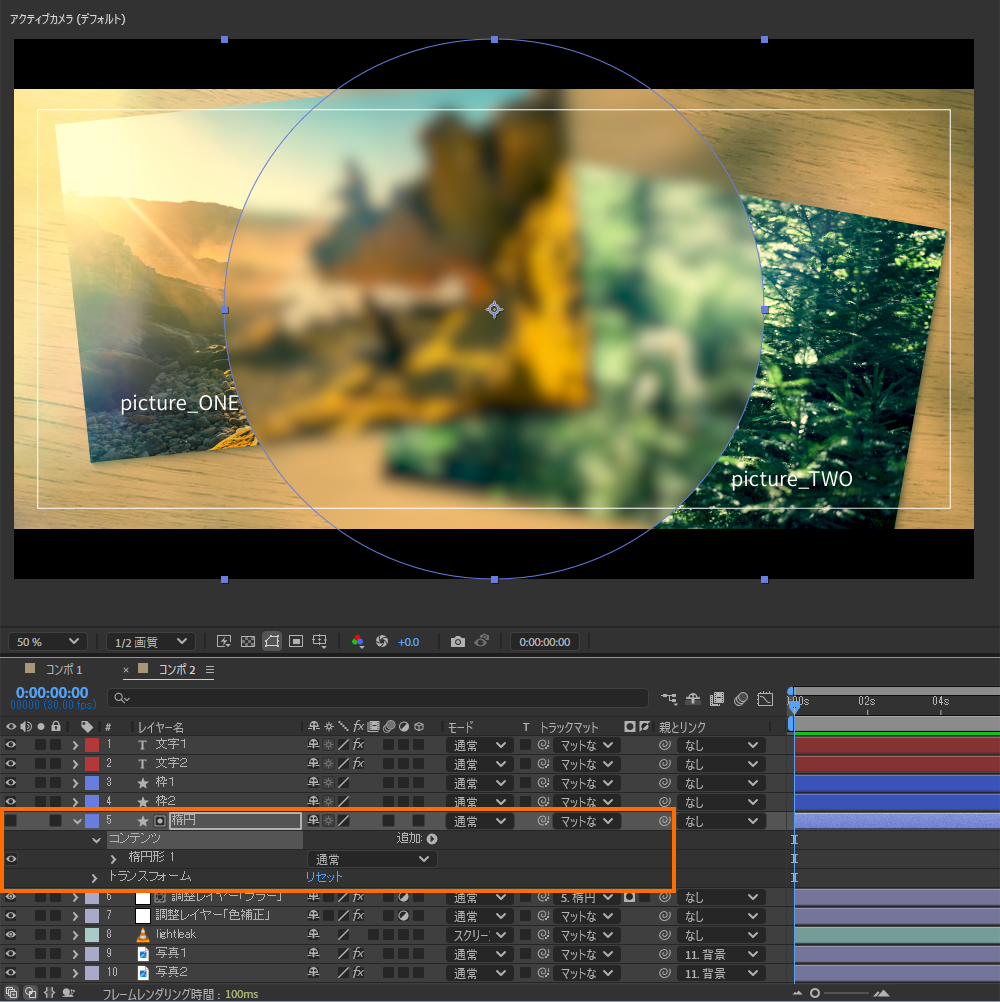Hide the lightleak layer eye icon

click(11, 935)
